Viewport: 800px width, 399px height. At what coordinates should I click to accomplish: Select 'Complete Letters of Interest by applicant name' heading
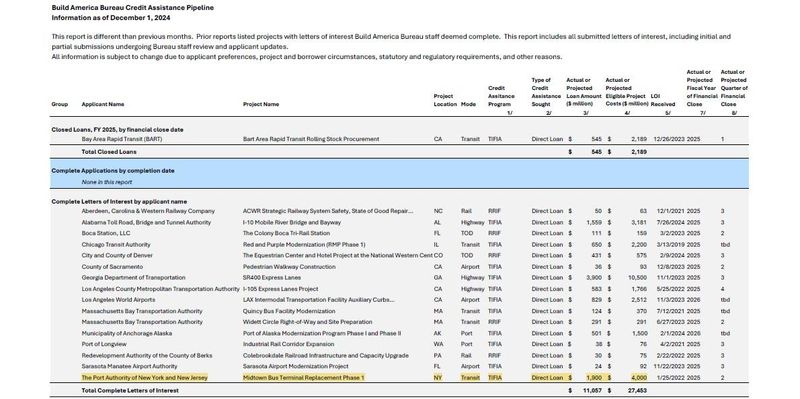coord(119,202)
